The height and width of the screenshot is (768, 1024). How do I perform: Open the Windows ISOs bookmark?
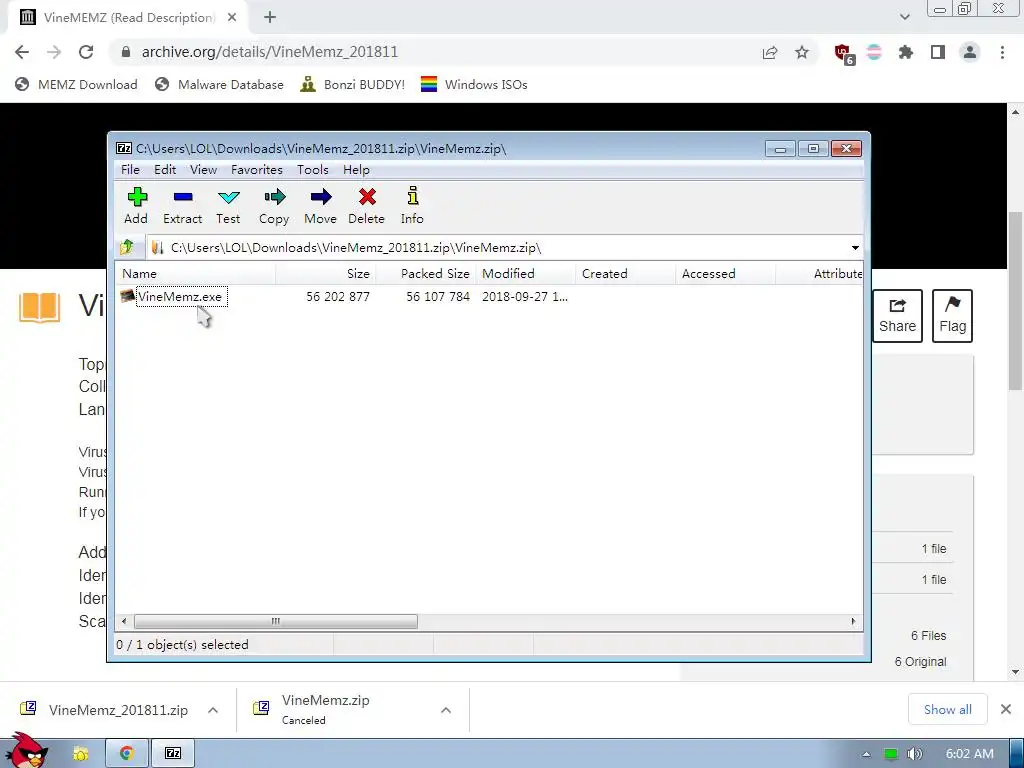tap(474, 84)
